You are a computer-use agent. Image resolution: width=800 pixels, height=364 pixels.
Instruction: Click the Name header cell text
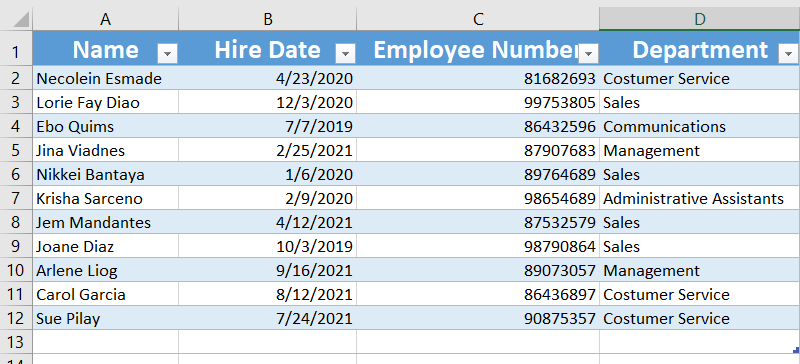click(106, 50)
